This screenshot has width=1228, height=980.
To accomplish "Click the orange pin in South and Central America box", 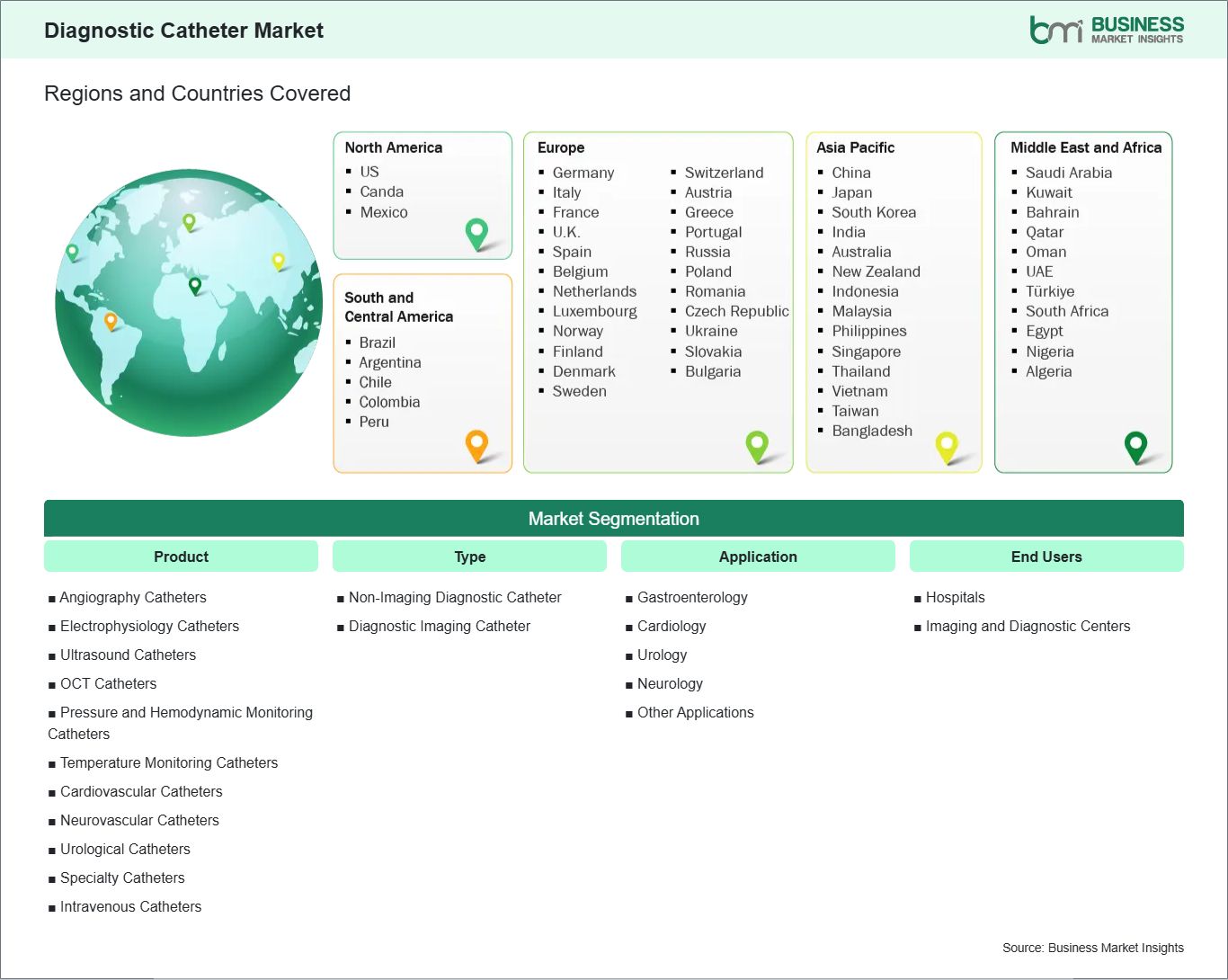I will click(476, 444).
